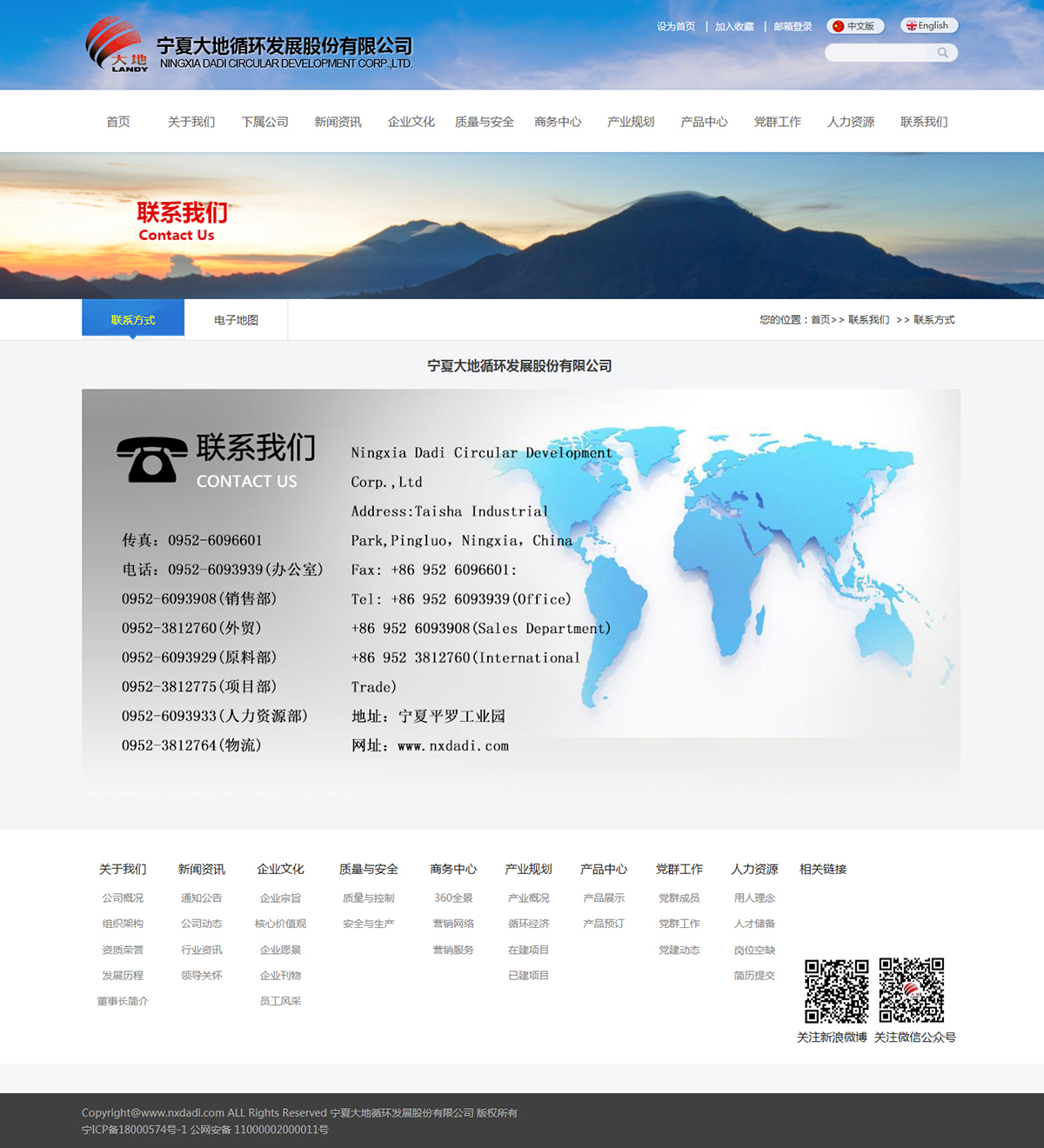Click the Landy company logo

tap(118, 45)
